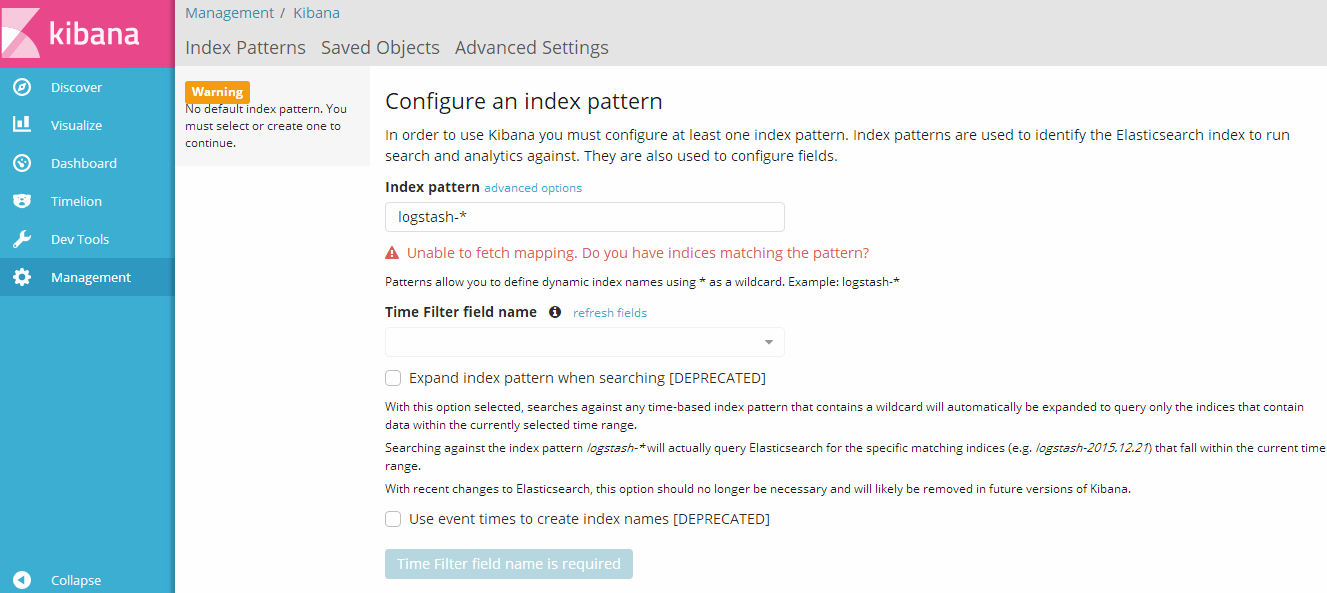Click the refresh fields link
Image resolution: width=1327 pixels, height=593 pixels.
click(x=610, y=313)
